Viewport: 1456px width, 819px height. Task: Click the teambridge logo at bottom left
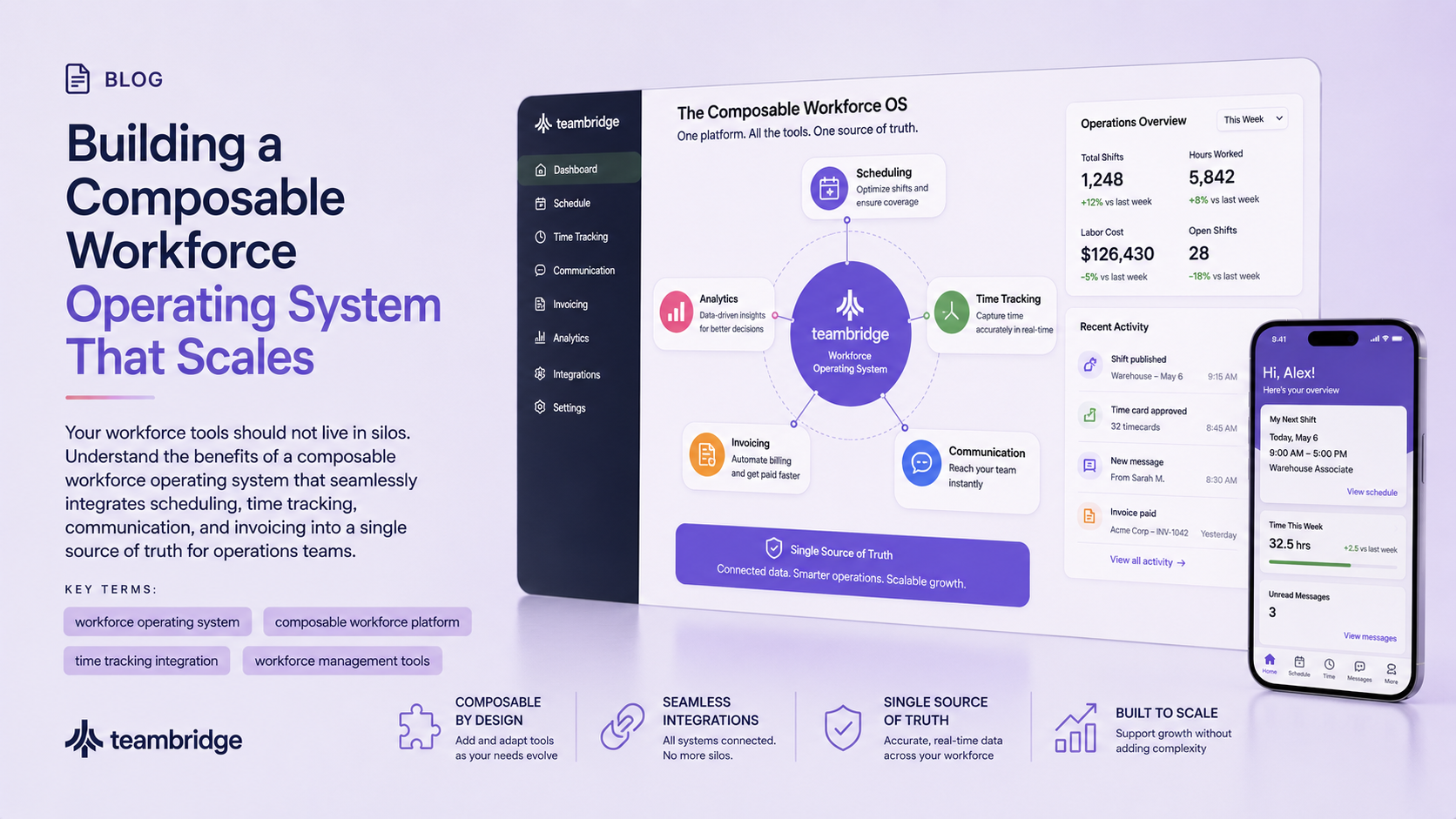coord(154,739)
